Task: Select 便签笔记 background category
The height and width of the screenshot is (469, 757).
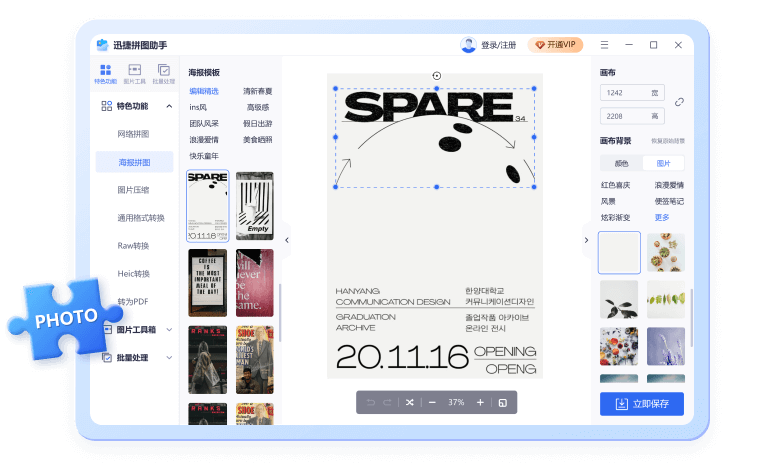Action: point(669,201)
